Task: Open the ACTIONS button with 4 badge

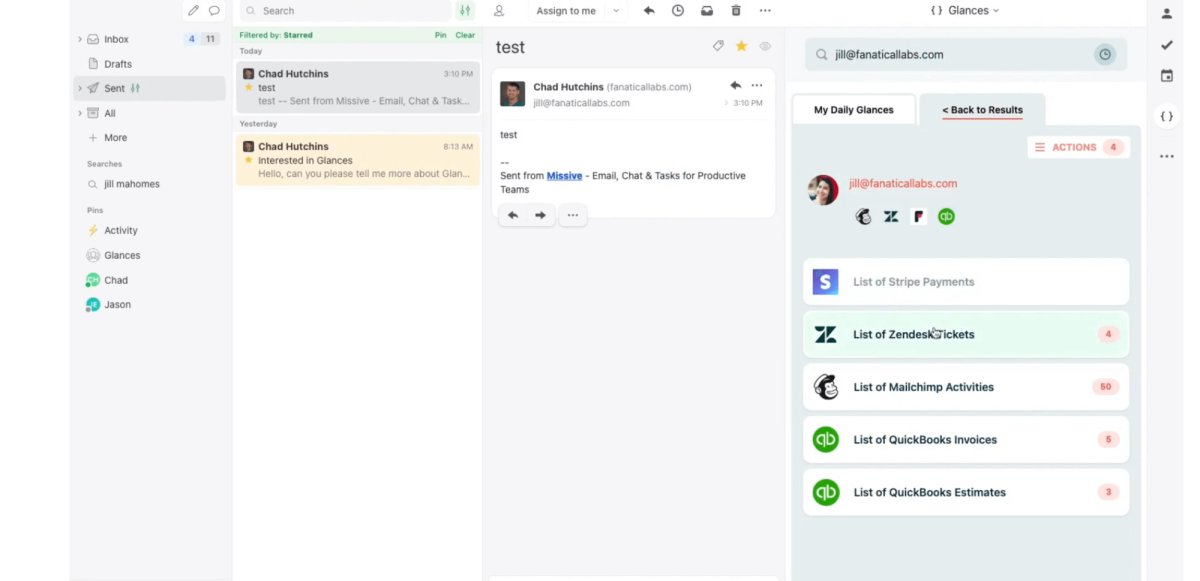Action: tap(1078, 147)
